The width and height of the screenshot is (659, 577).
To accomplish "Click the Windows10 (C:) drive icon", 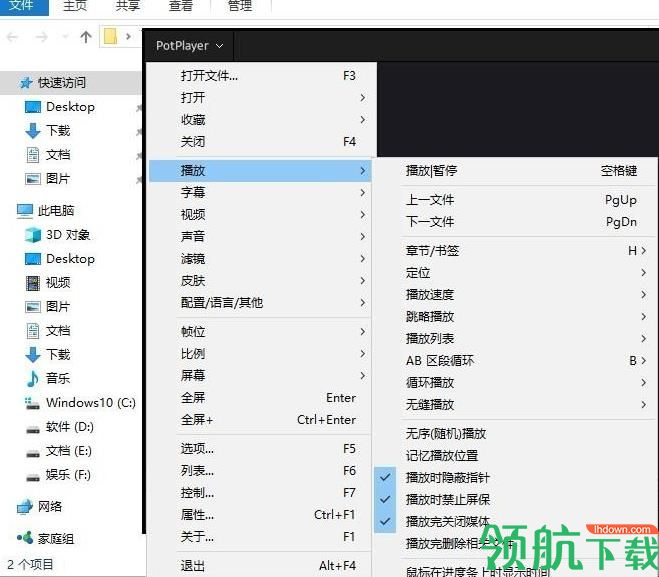I will pyautogui.click(x=32, y=403).
